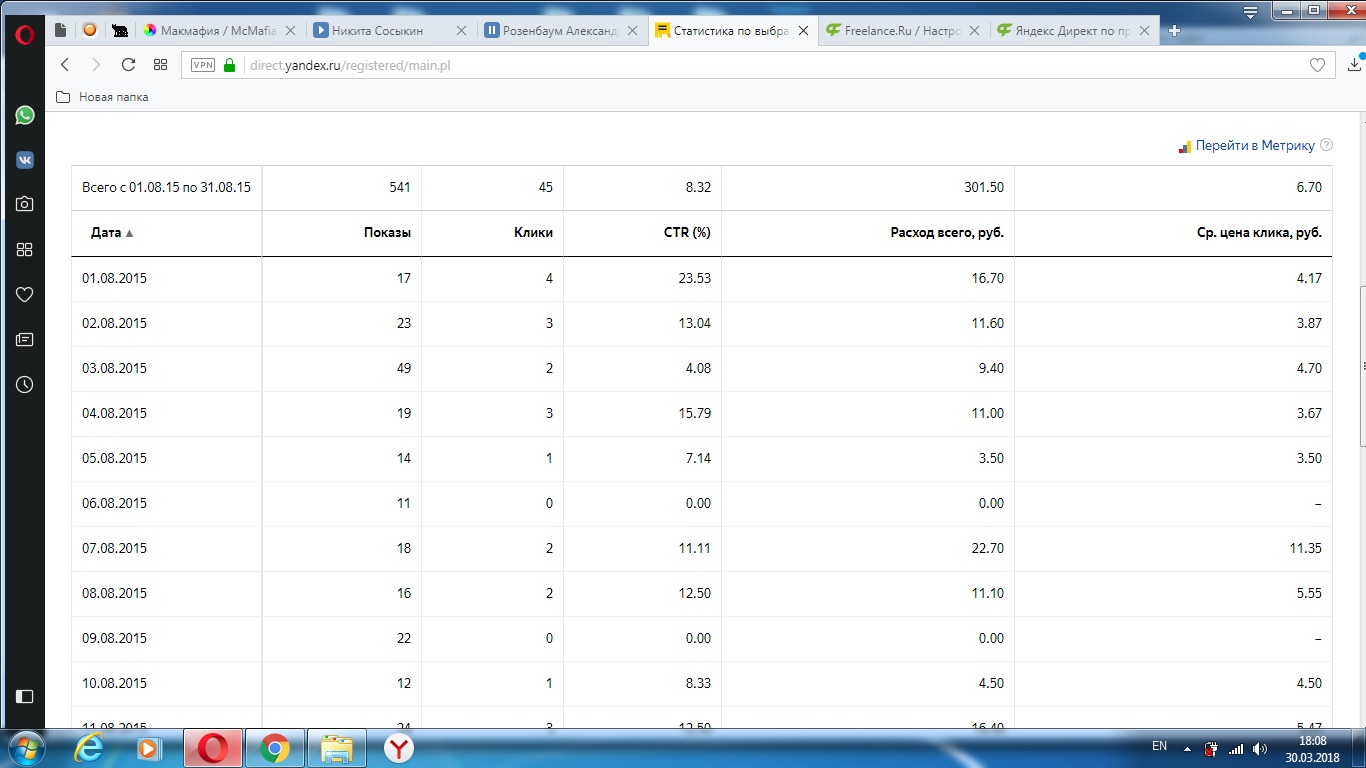
Task: Show hidden system tray icons
Action: [x=1187, y=748]
